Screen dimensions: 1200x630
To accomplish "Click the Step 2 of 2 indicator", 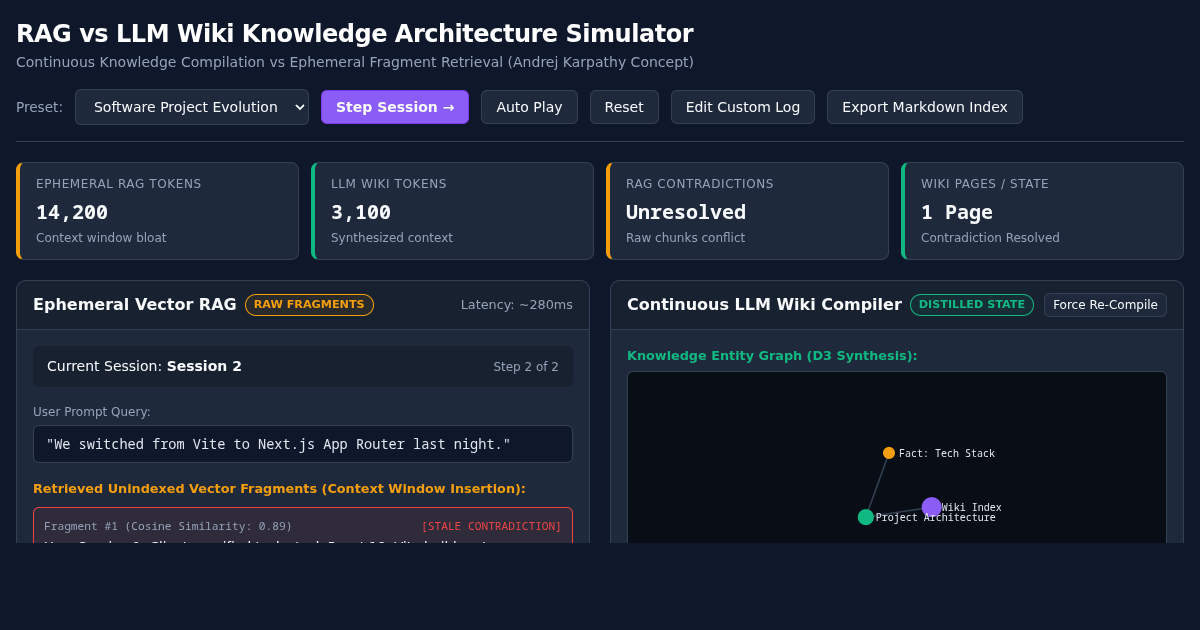I will [526, 367].
